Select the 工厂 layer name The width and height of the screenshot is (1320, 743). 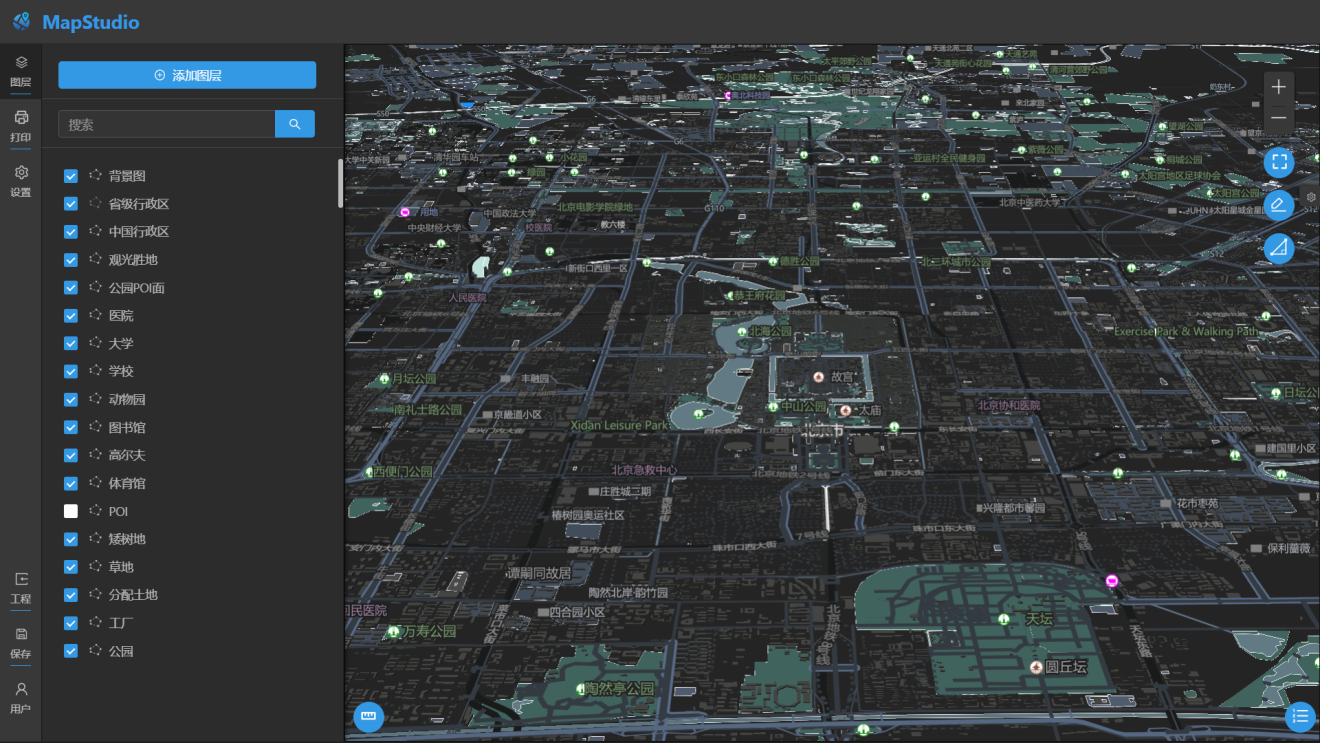point(121,623)
